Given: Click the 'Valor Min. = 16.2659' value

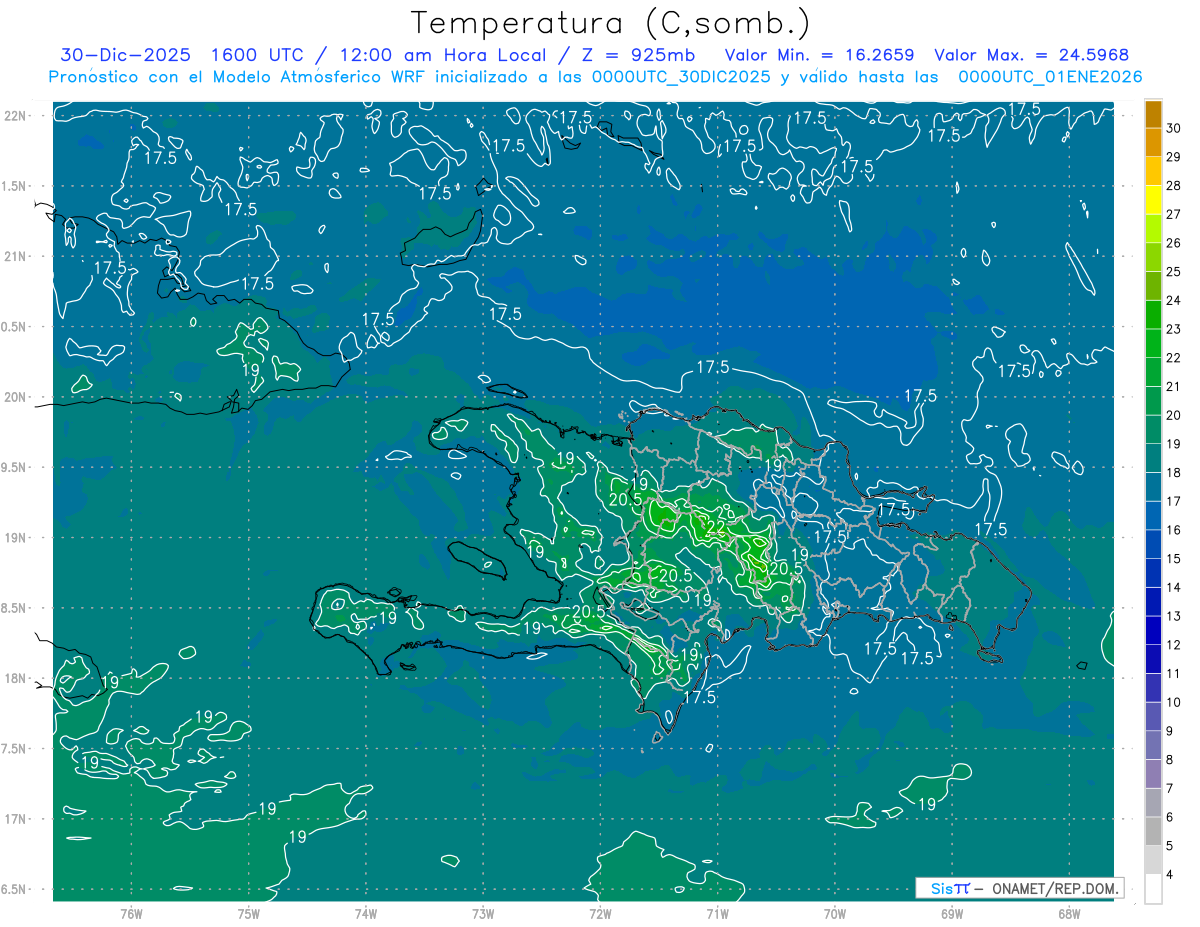Looking at the screenshot, I should click(819, 55).
